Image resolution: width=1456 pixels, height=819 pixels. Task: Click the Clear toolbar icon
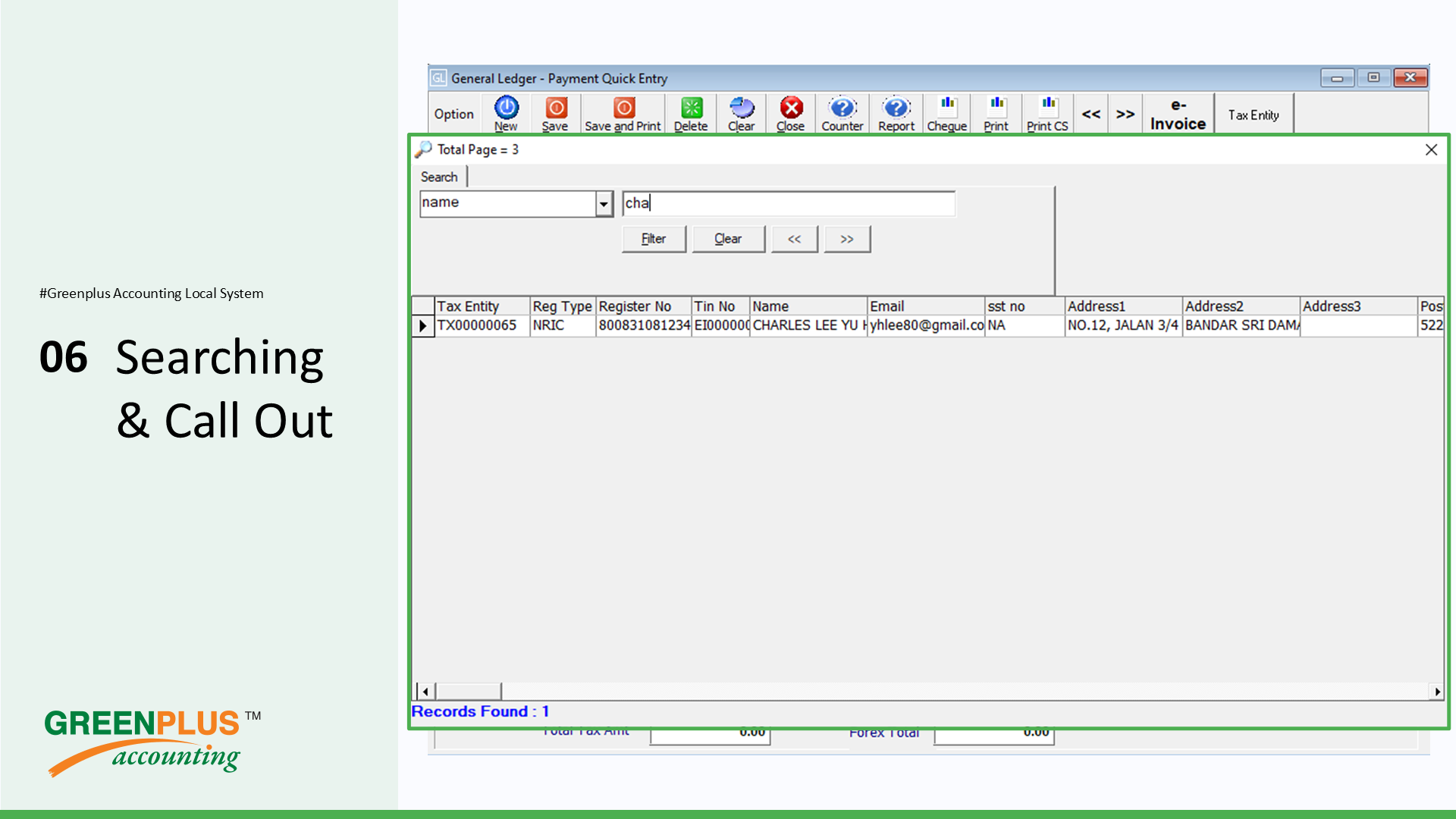(x=741, y=114)
